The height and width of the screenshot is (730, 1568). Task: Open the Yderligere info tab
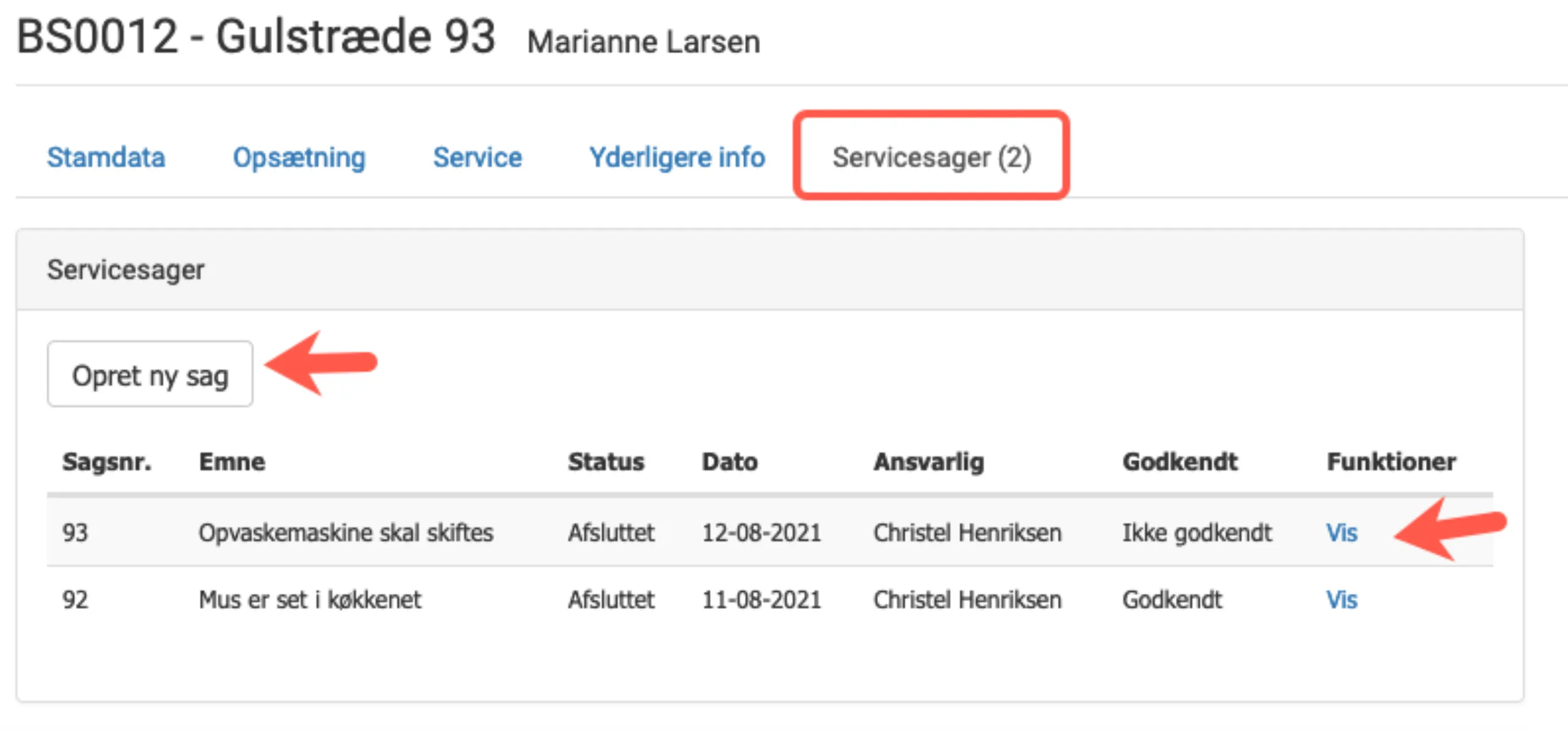coord(676,157)
